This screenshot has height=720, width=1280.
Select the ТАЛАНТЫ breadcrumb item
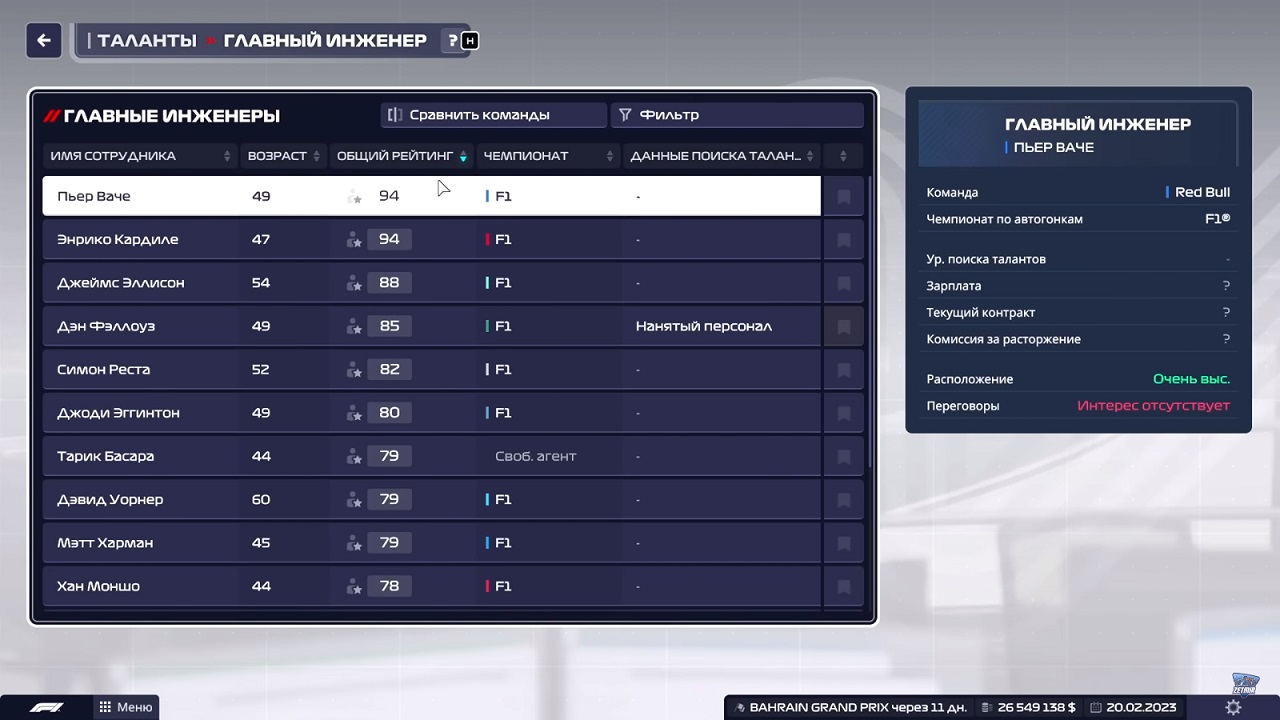[x=145, y=40]
